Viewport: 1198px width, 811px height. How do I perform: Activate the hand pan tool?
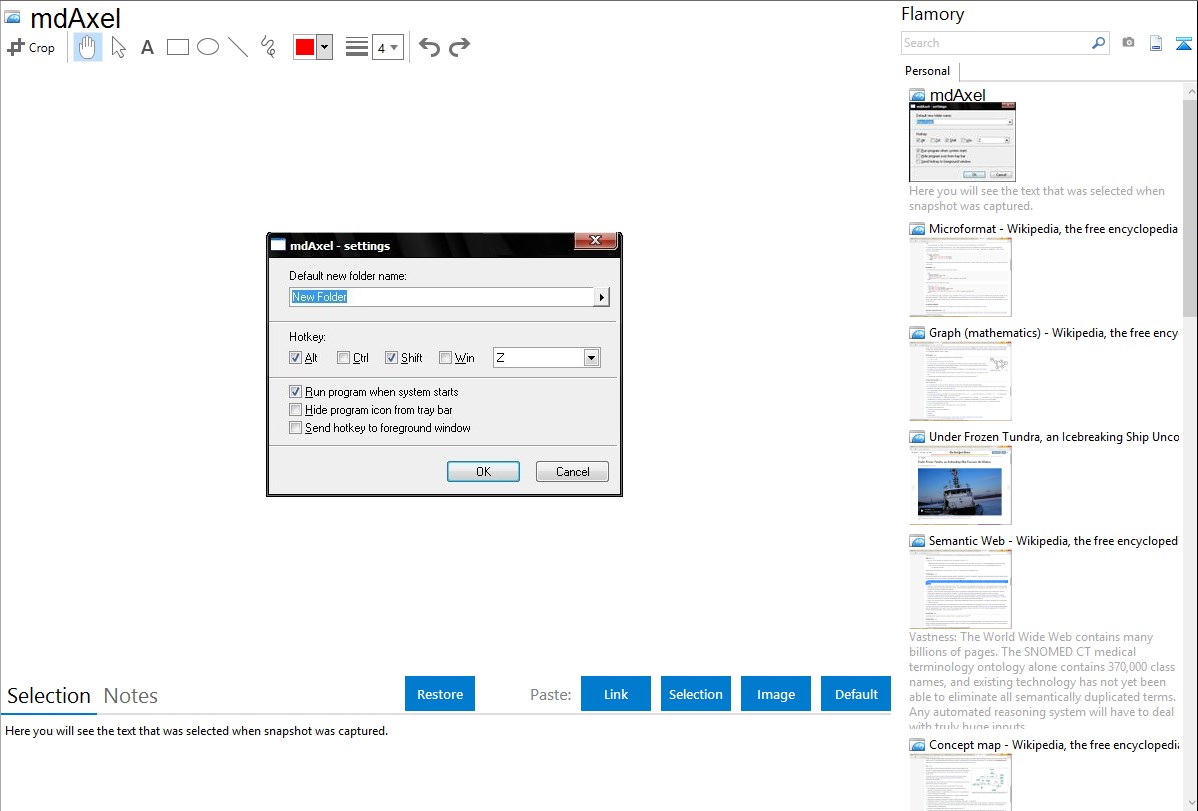(87, 47)
